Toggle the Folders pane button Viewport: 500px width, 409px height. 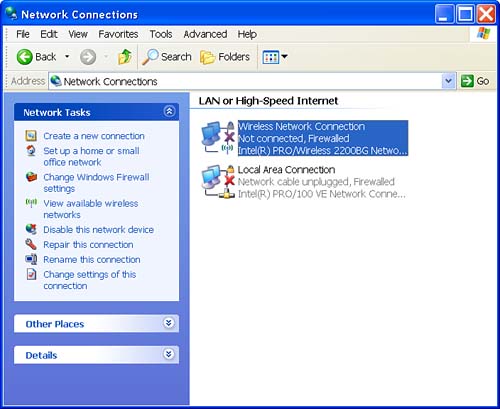225,57
